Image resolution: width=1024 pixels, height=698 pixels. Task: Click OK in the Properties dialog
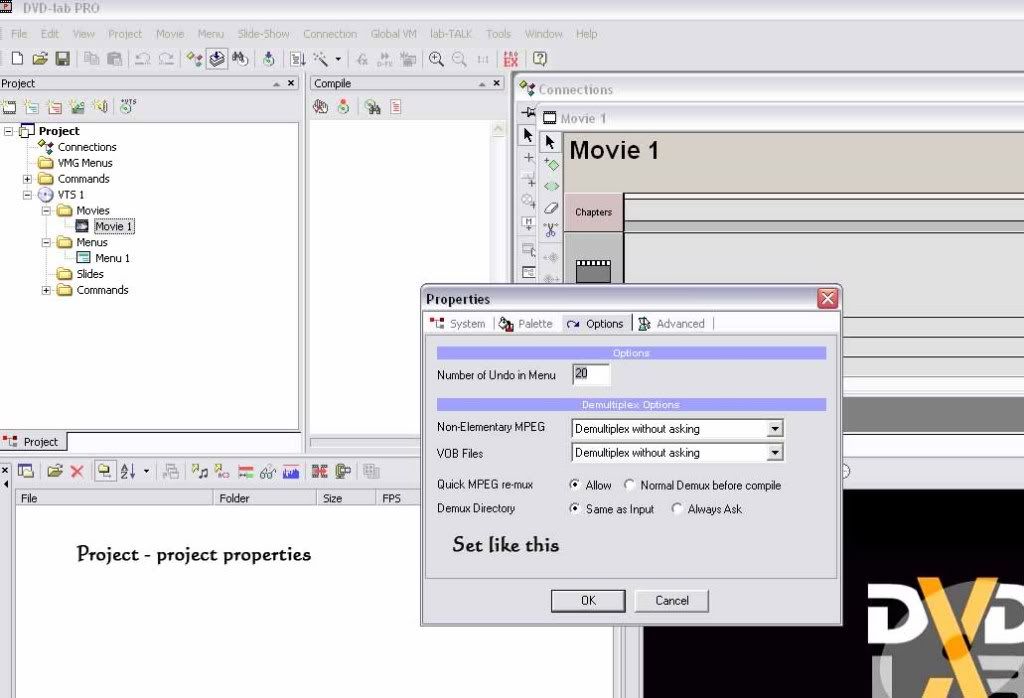(x=588, y=601)
